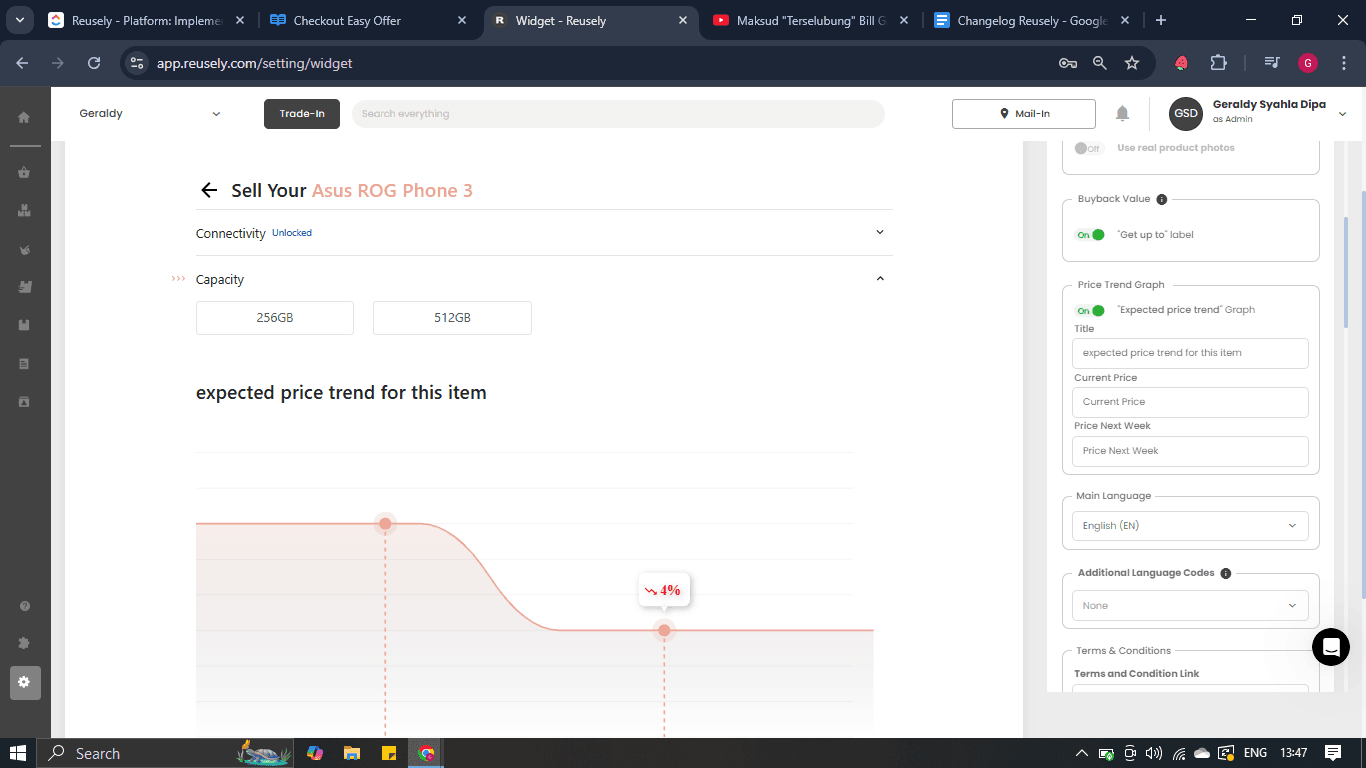Bookmark this page with the star icon

[1132, 62]
